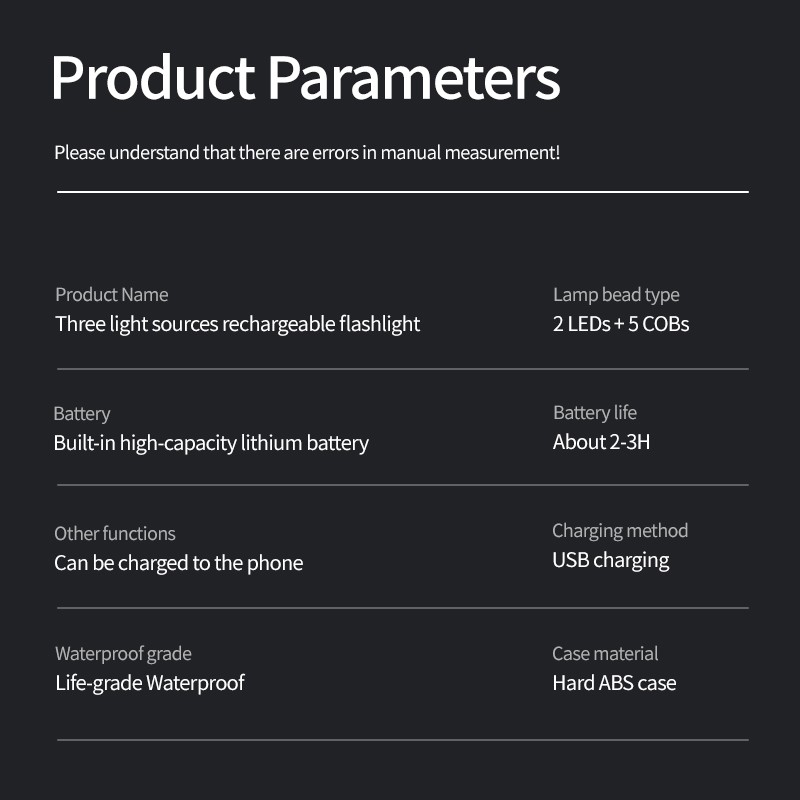Click the "Battery life" label
The width and height of the screenshot is (800, 800).
pyautogui.click(x=594, y=412)
